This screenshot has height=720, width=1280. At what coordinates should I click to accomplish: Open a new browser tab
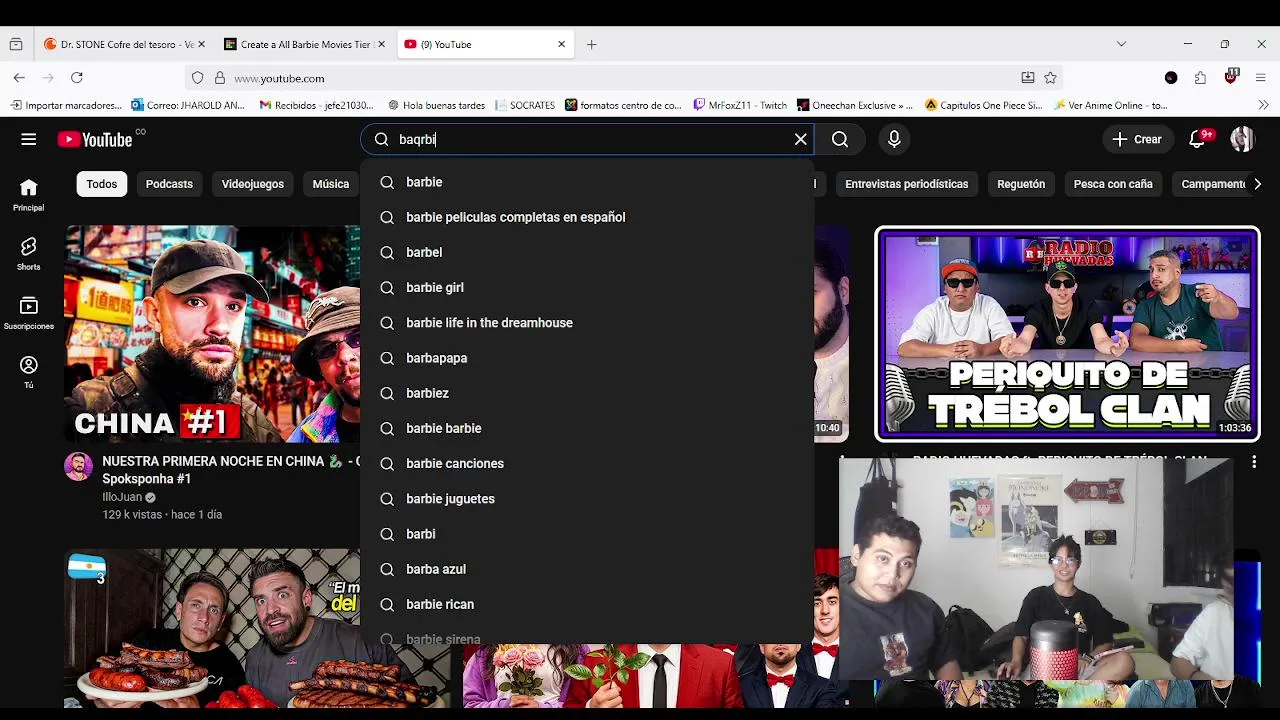[592, 44]
